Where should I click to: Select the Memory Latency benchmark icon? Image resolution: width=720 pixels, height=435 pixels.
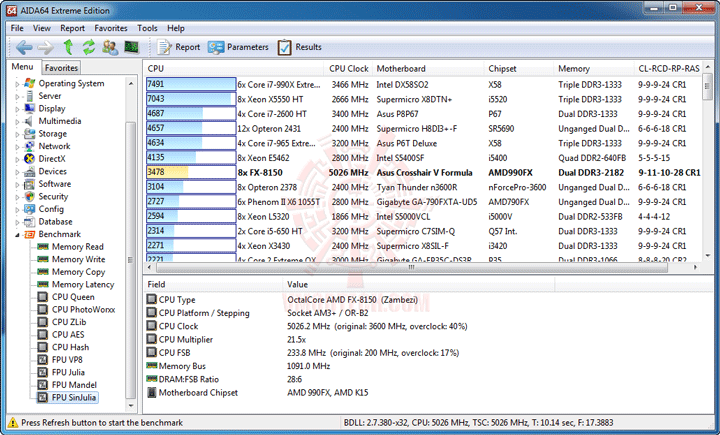coord(43,284)
